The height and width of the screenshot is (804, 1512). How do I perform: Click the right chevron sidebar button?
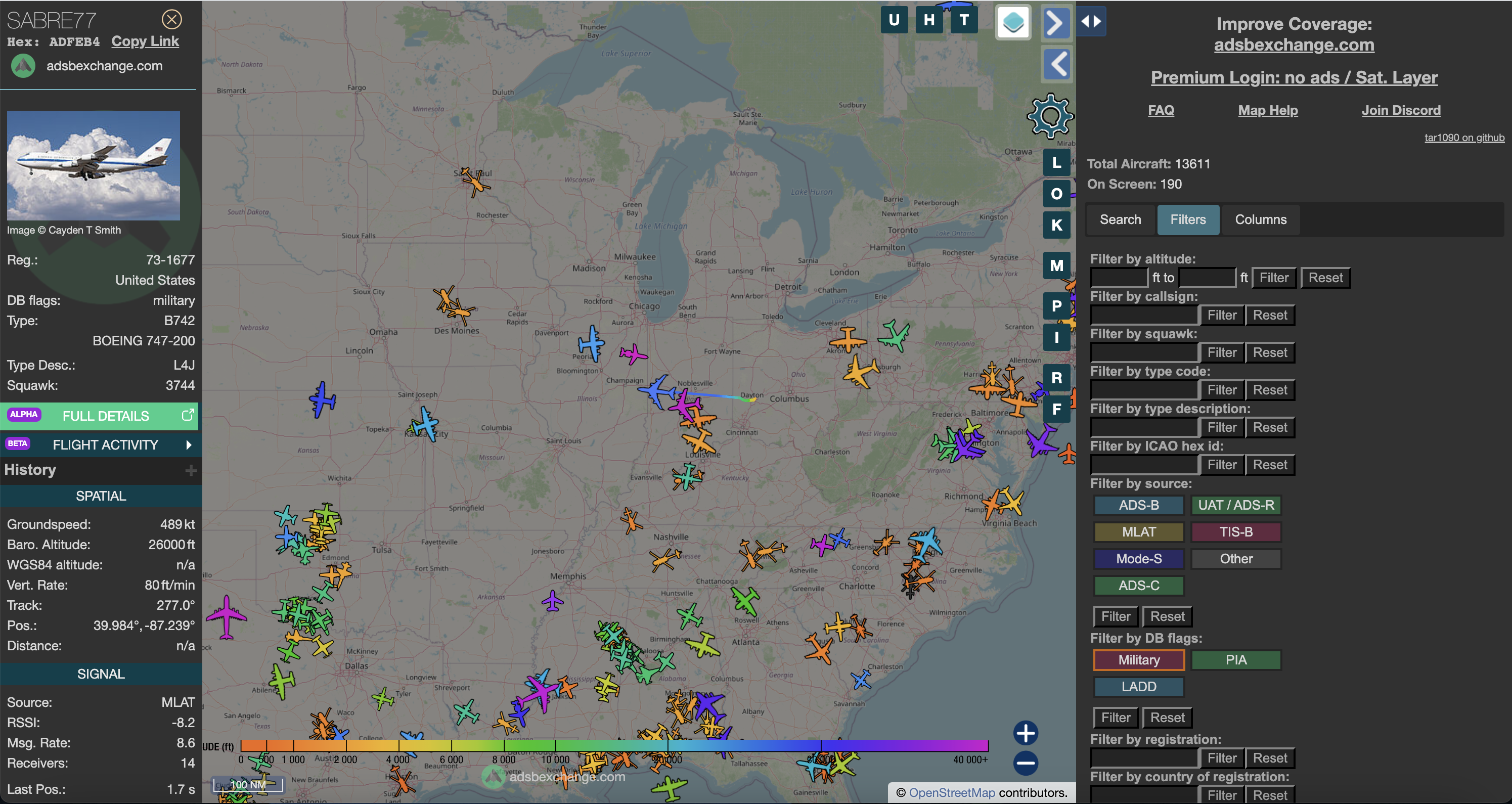(1056, 23)
